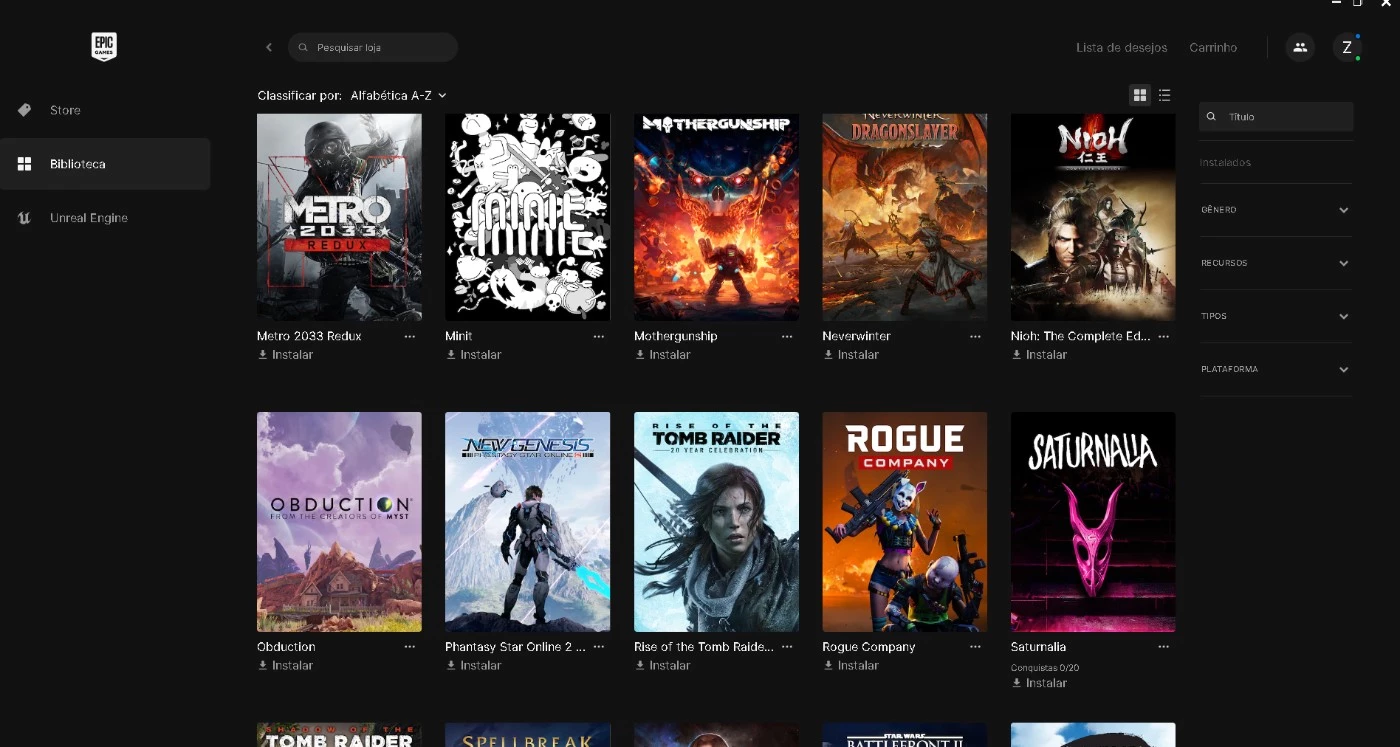The image size is (1400, 747).
Task: Click the Saturnalia Conquistas 0/20 text
Action: (x=1045, y=667)
